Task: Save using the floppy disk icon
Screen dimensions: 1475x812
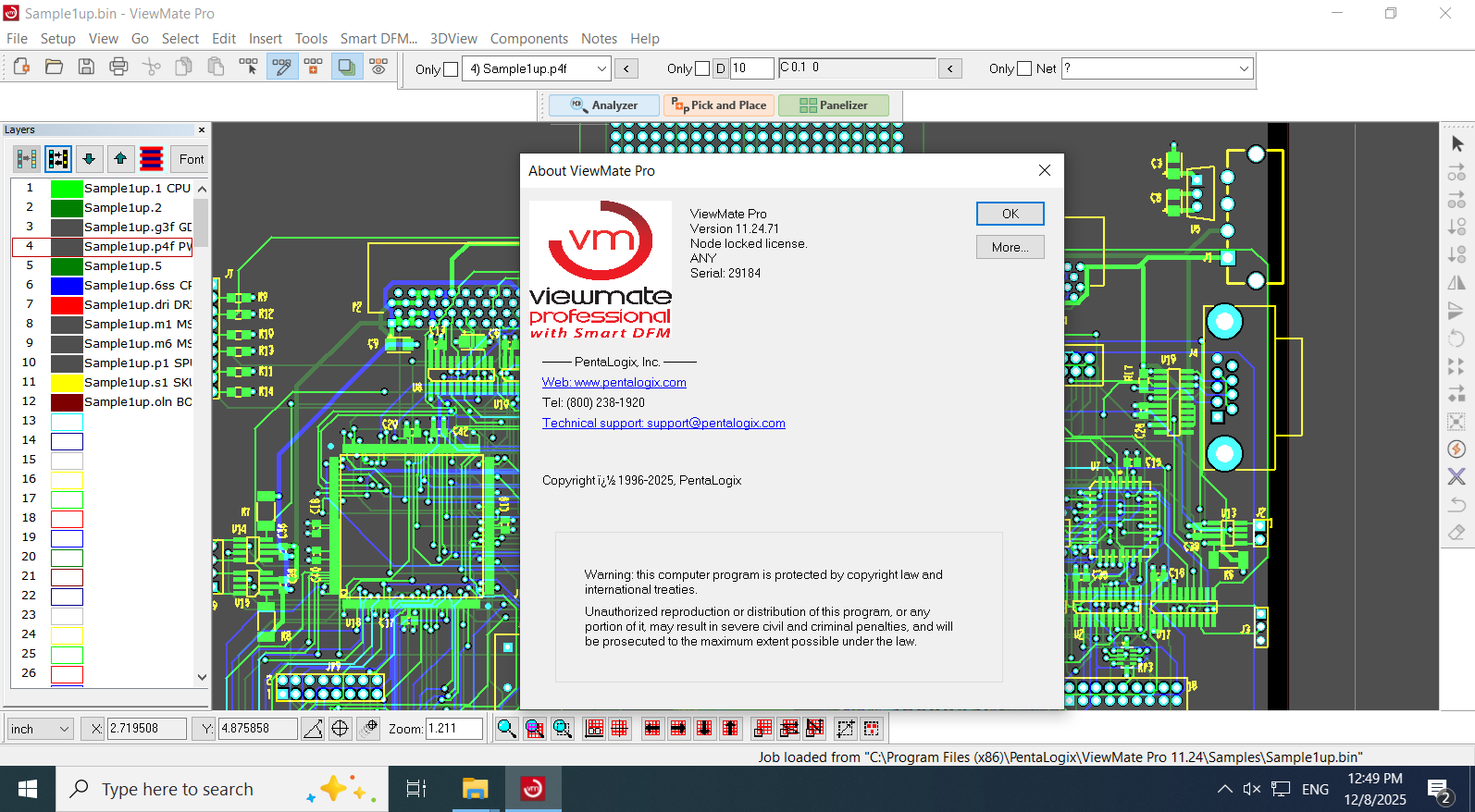Action: 86,67
